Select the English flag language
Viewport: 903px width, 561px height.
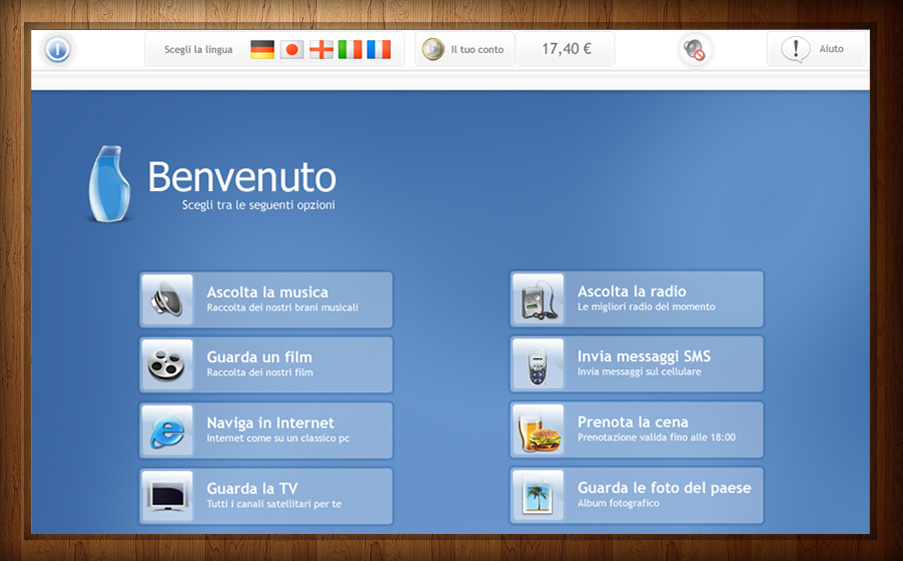click(321, 50)
